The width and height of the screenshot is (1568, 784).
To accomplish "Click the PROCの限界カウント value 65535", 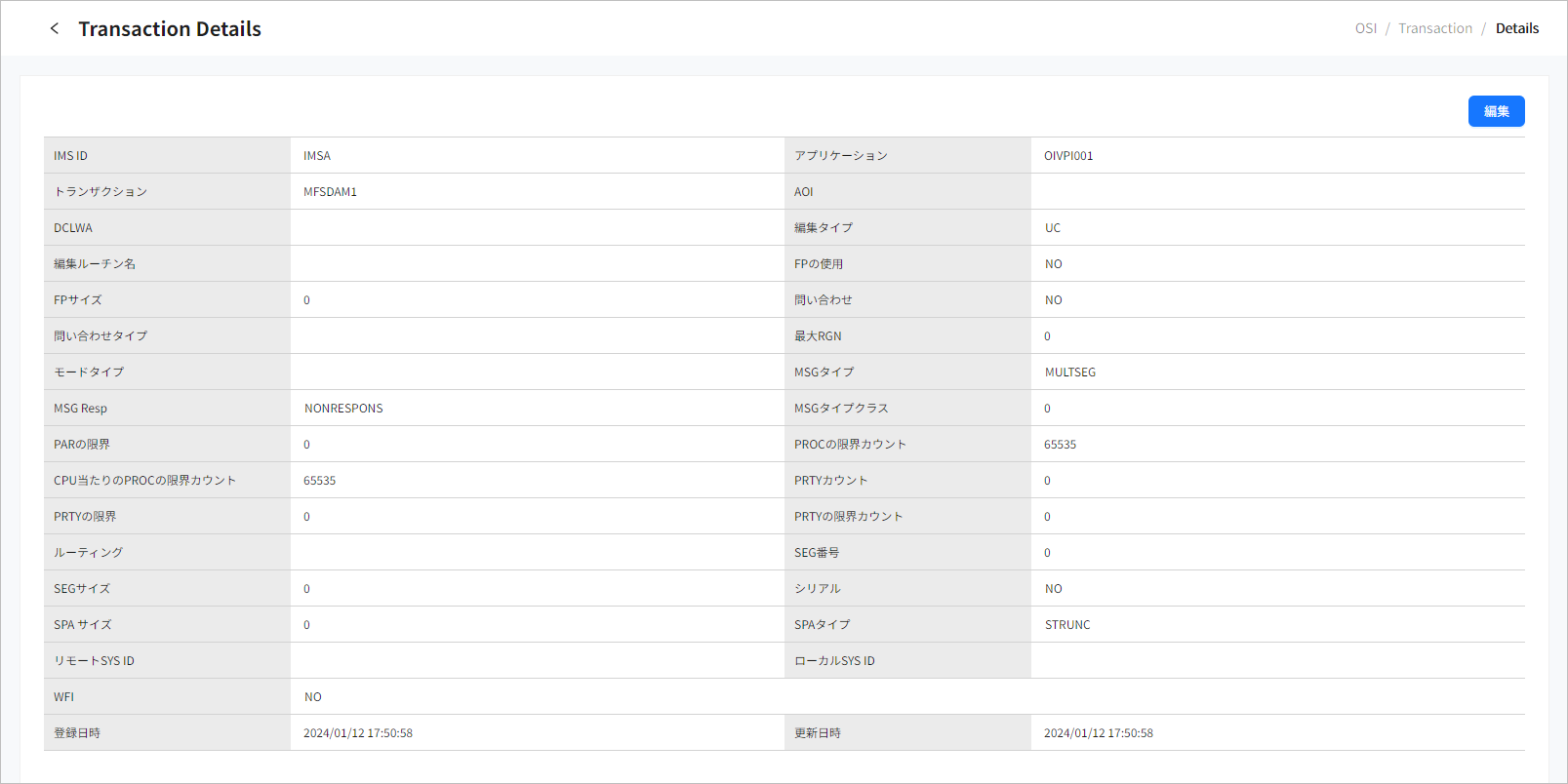I will [x=1060, y=445].
